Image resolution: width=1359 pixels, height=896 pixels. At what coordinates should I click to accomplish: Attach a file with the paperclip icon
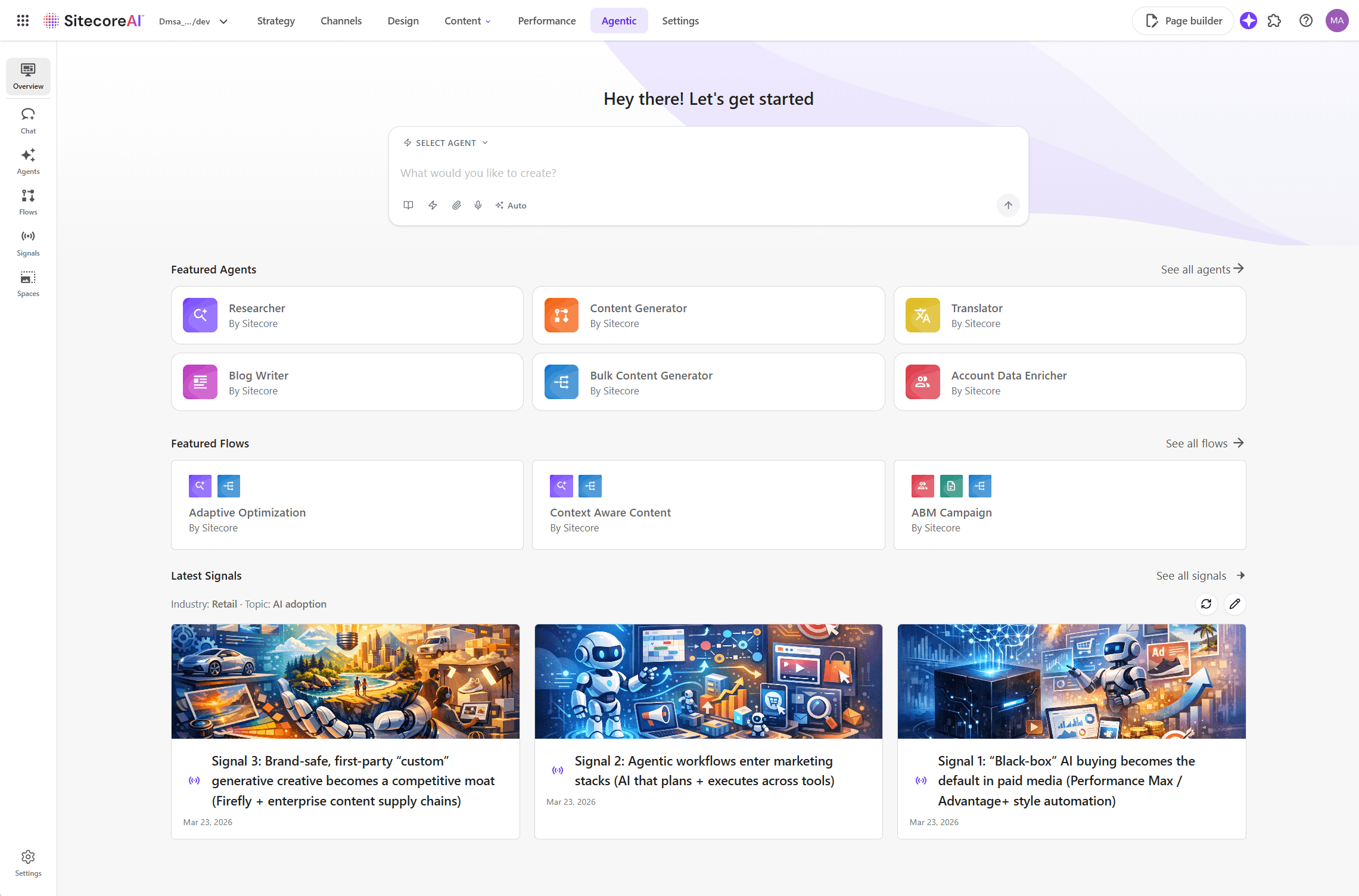click(456, 205)
